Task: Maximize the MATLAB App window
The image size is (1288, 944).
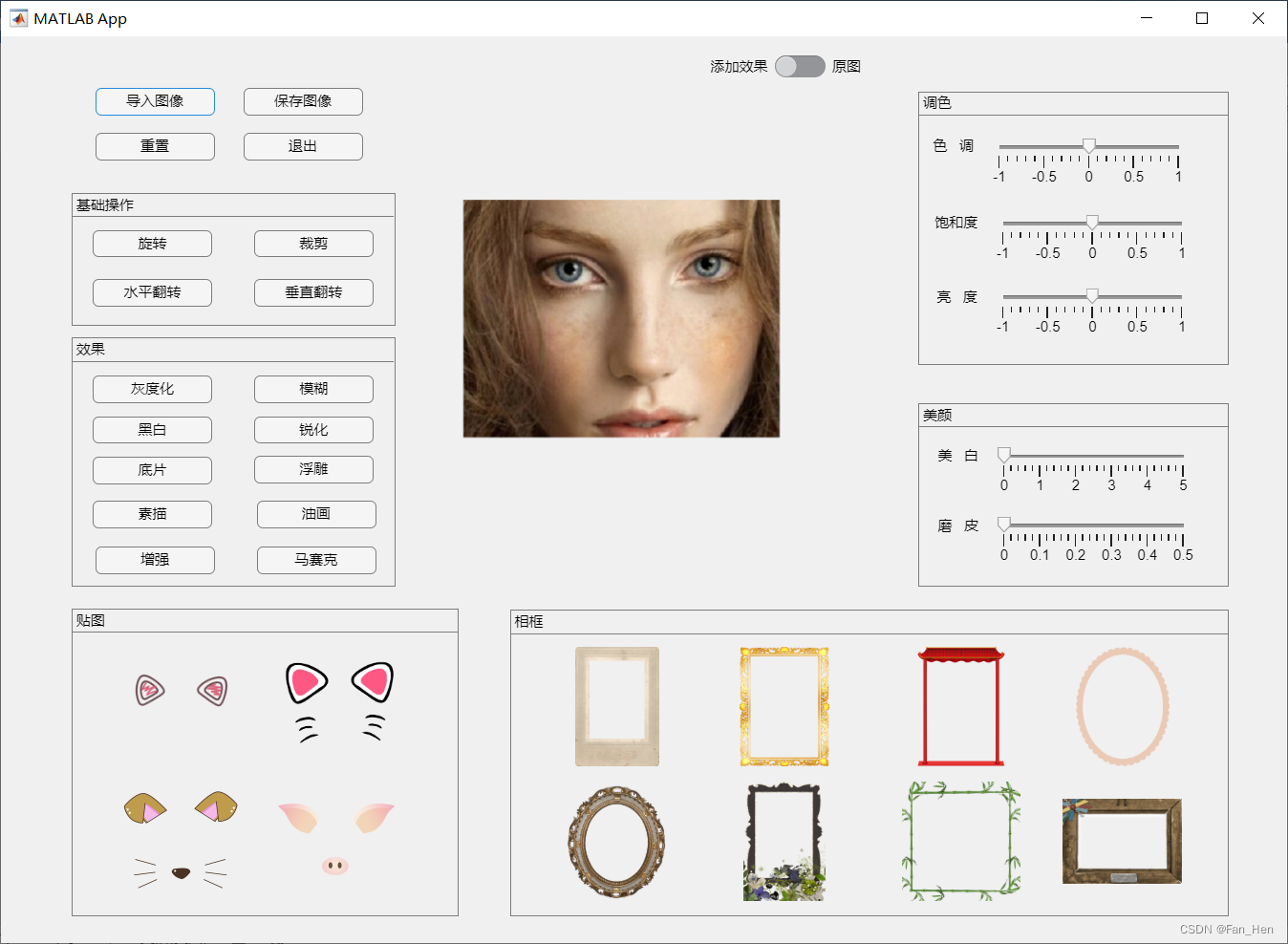Action: (x=1202, y=18)
